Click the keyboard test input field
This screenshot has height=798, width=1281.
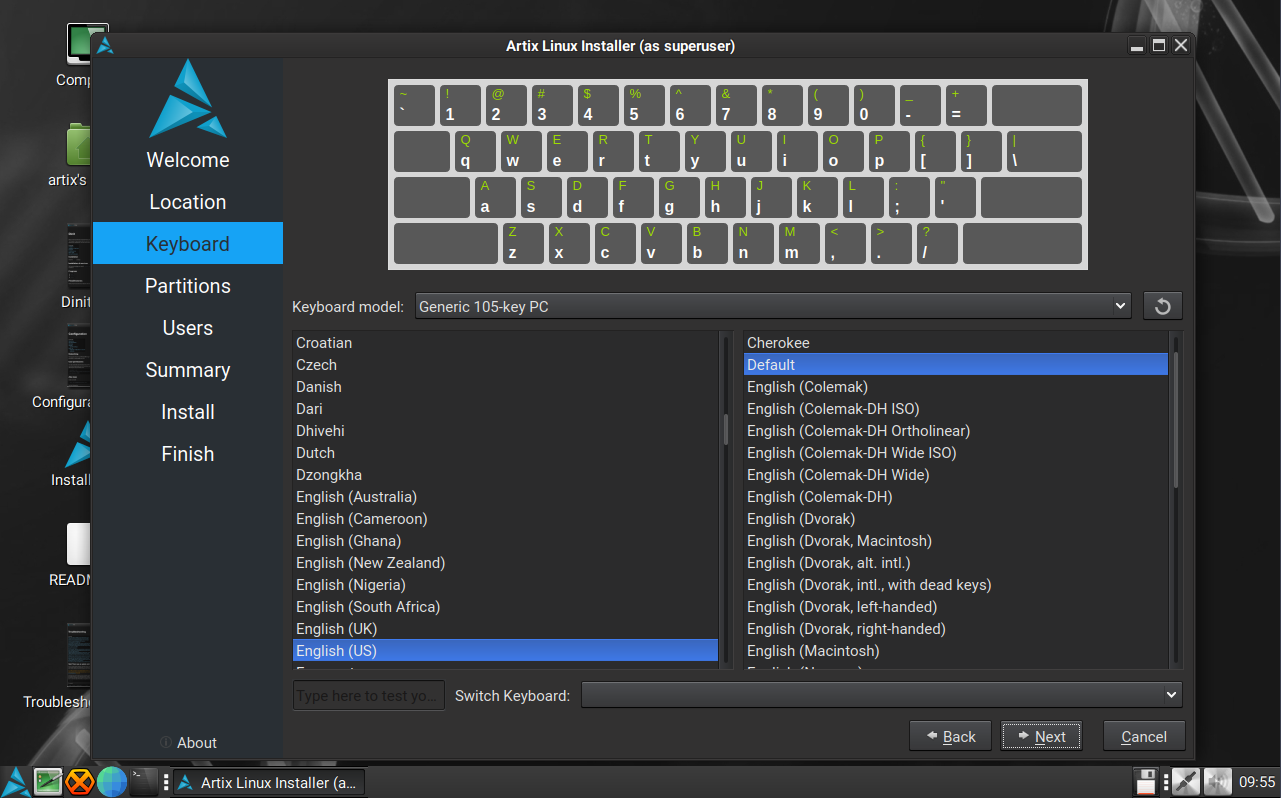click(x=368, y=695)
